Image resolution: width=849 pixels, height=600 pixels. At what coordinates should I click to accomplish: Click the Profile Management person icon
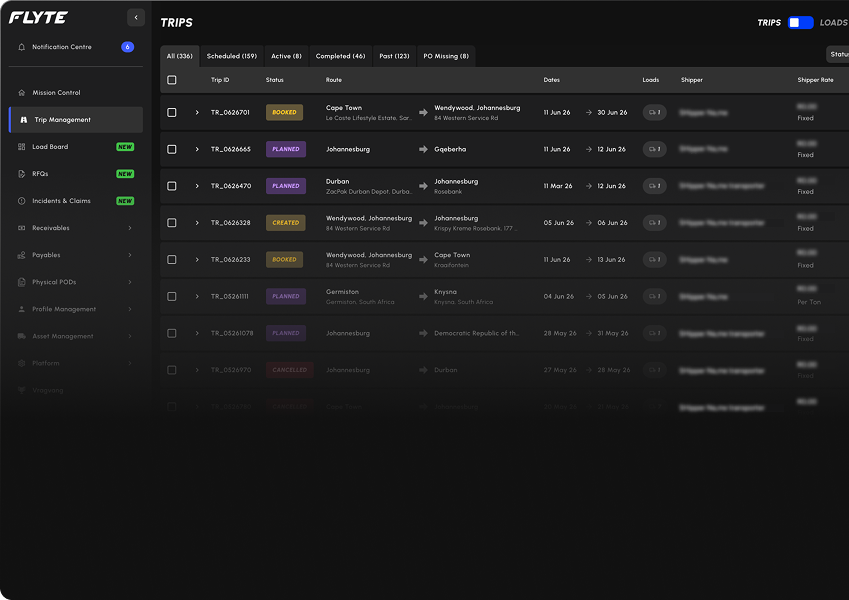pos(22,309)
